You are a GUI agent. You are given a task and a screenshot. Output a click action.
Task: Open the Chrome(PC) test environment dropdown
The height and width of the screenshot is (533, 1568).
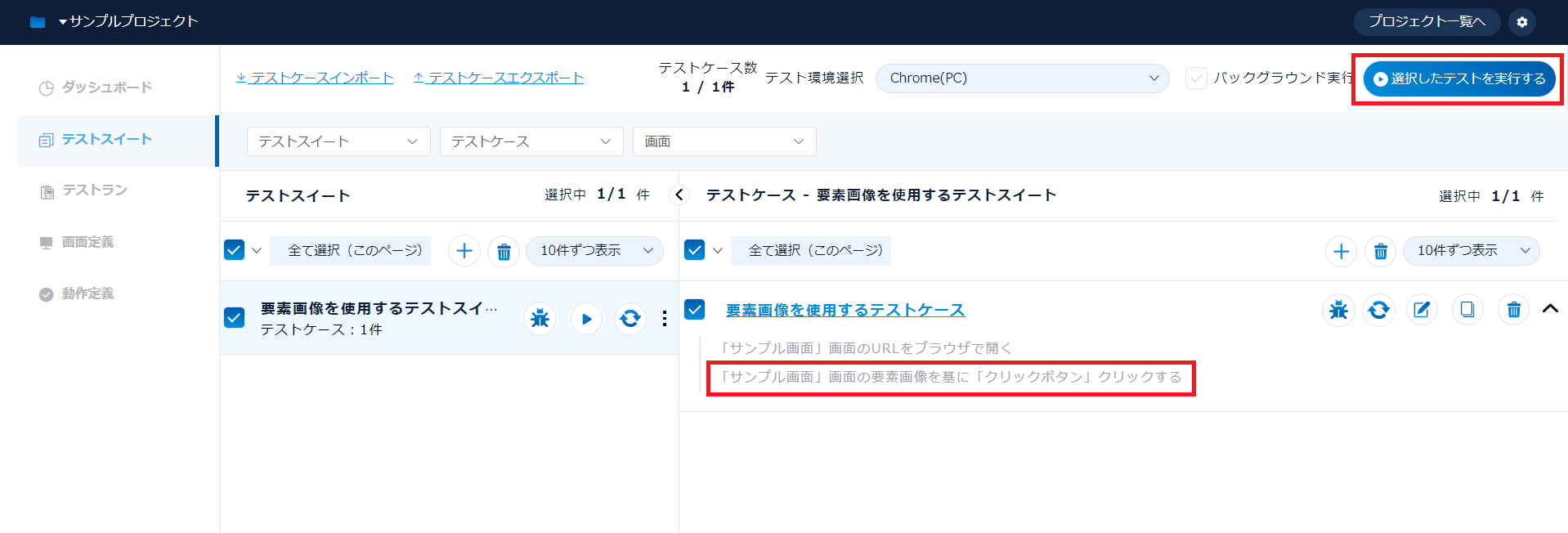1022,78
